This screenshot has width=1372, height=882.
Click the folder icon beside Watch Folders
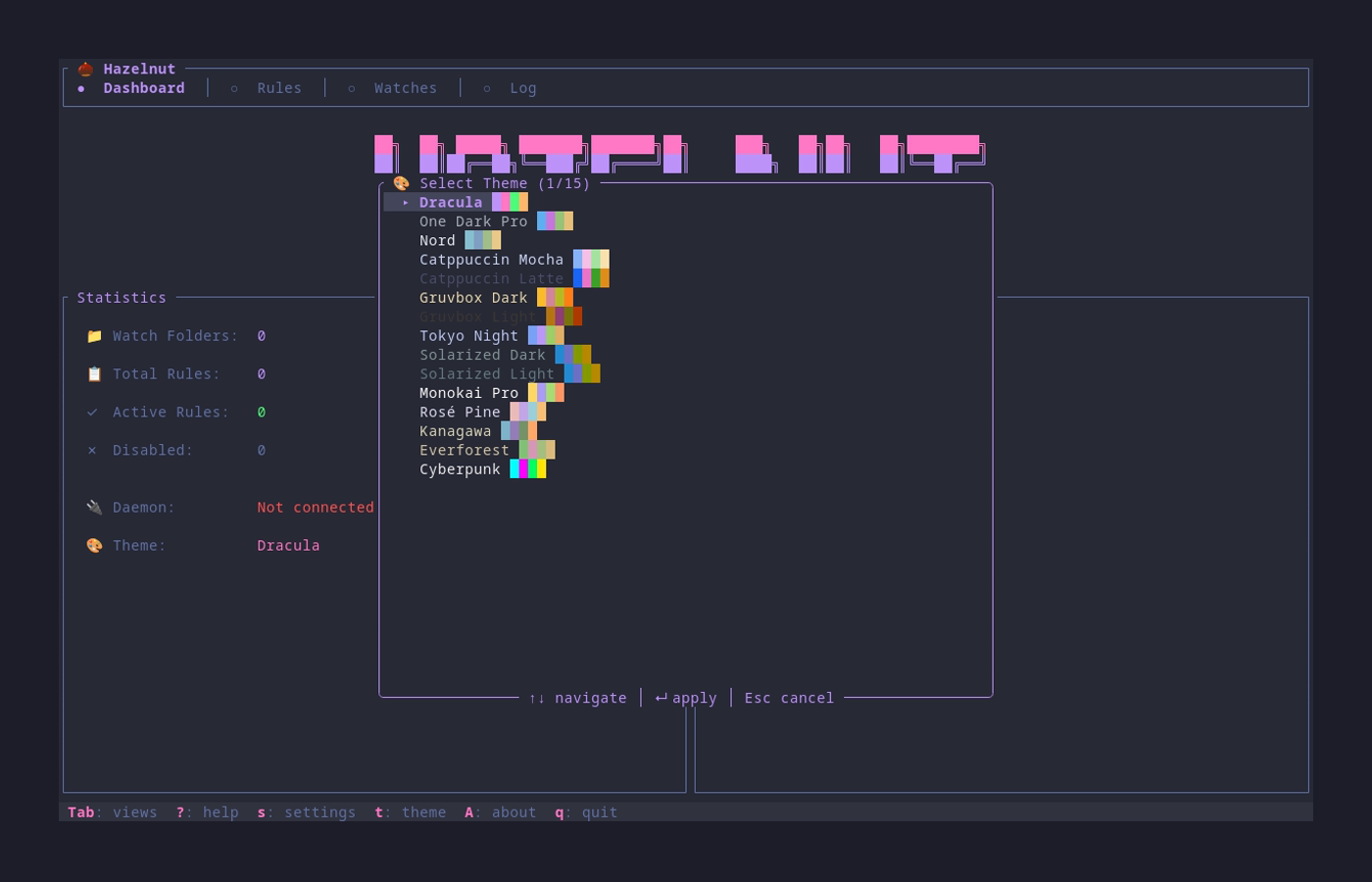(93, 335)
